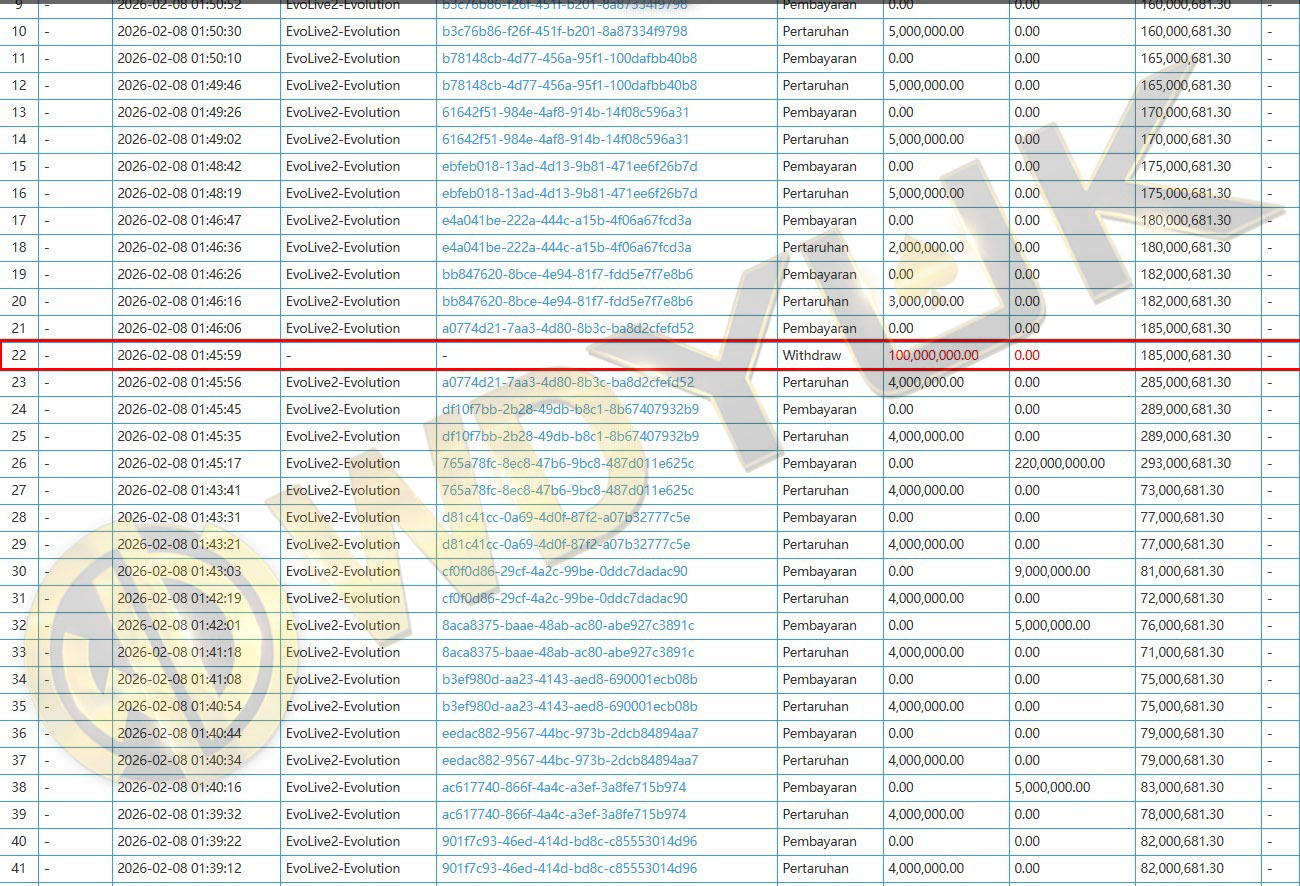Click the 61642f51 transaction ID in row 14

point(565,139)
